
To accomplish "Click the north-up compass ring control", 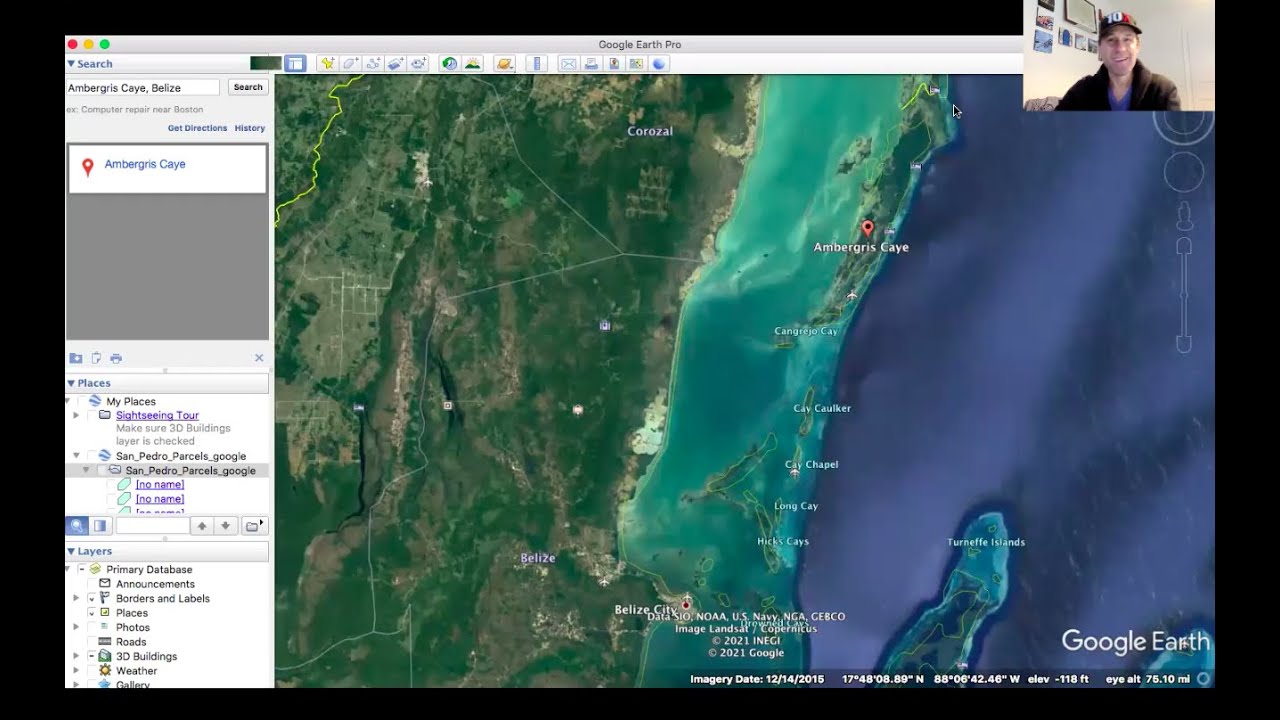I will [x=1184, y=125].
